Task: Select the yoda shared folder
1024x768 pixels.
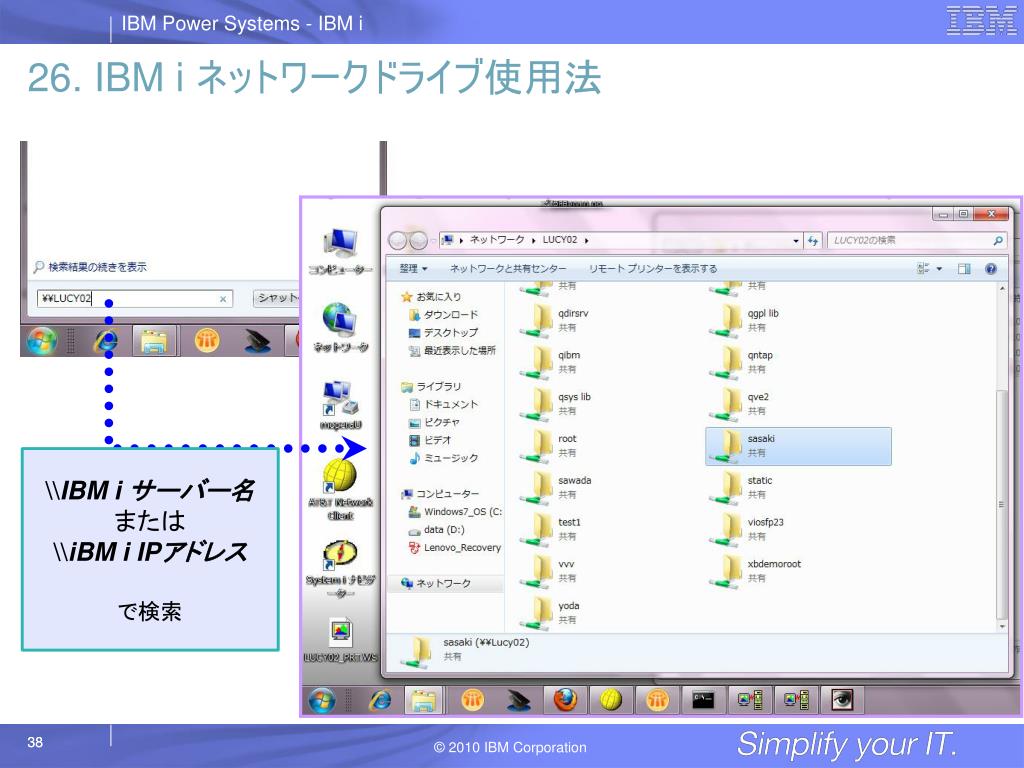Action: 551,613
